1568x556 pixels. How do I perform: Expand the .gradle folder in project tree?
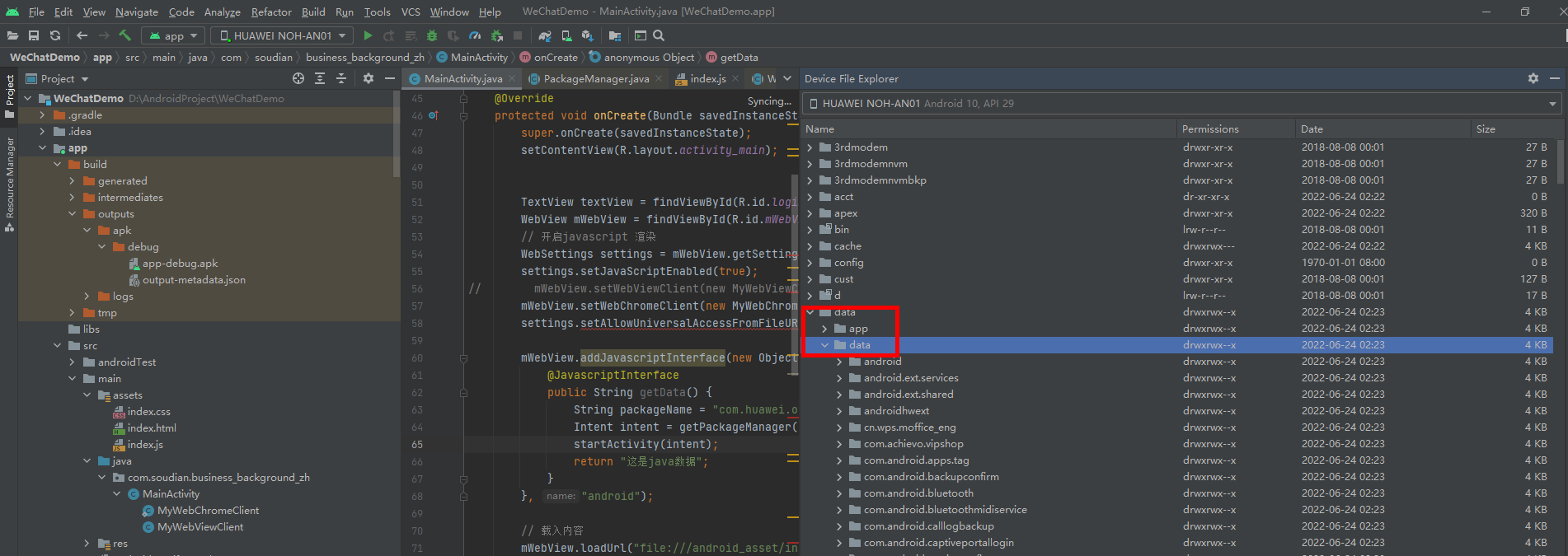[42, 115]
